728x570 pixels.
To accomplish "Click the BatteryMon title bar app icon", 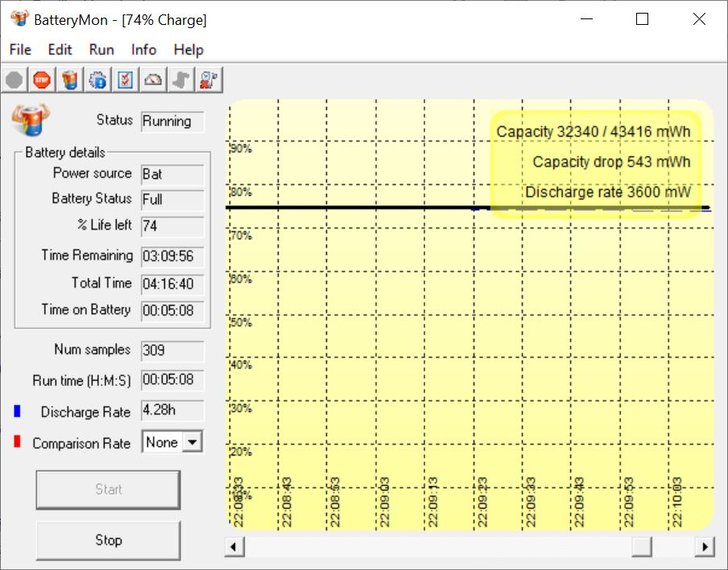I will (x=20, y=18).
